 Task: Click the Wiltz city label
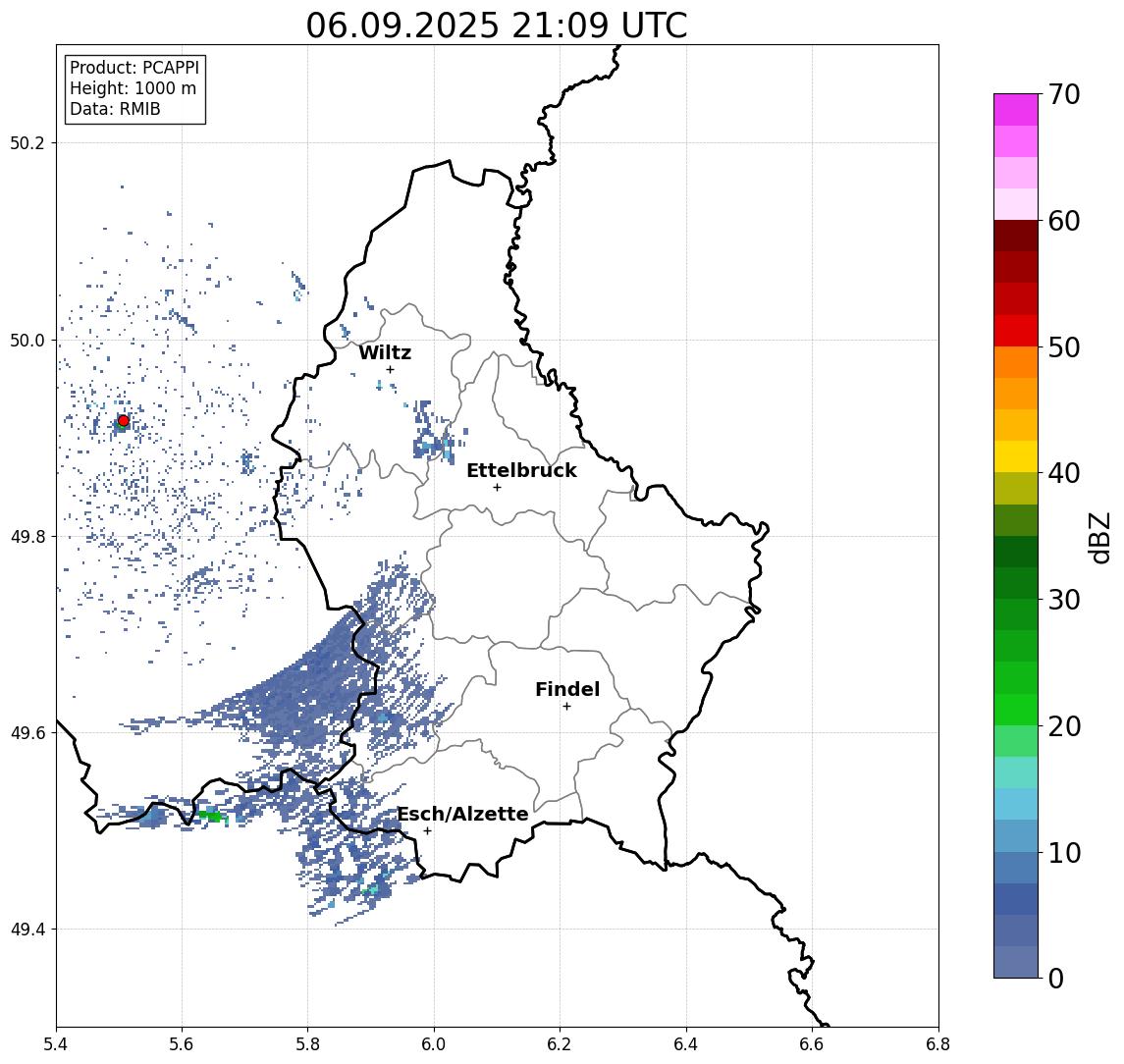coord(385,352)
